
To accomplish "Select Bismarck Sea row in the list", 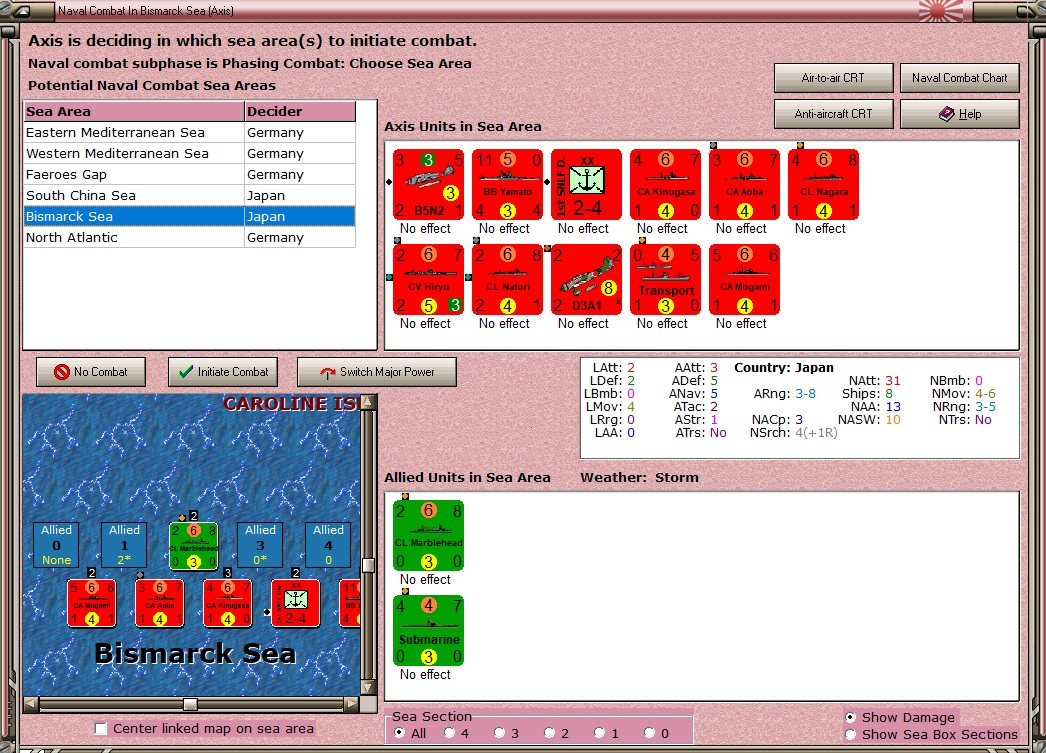I will click(189, 217).
